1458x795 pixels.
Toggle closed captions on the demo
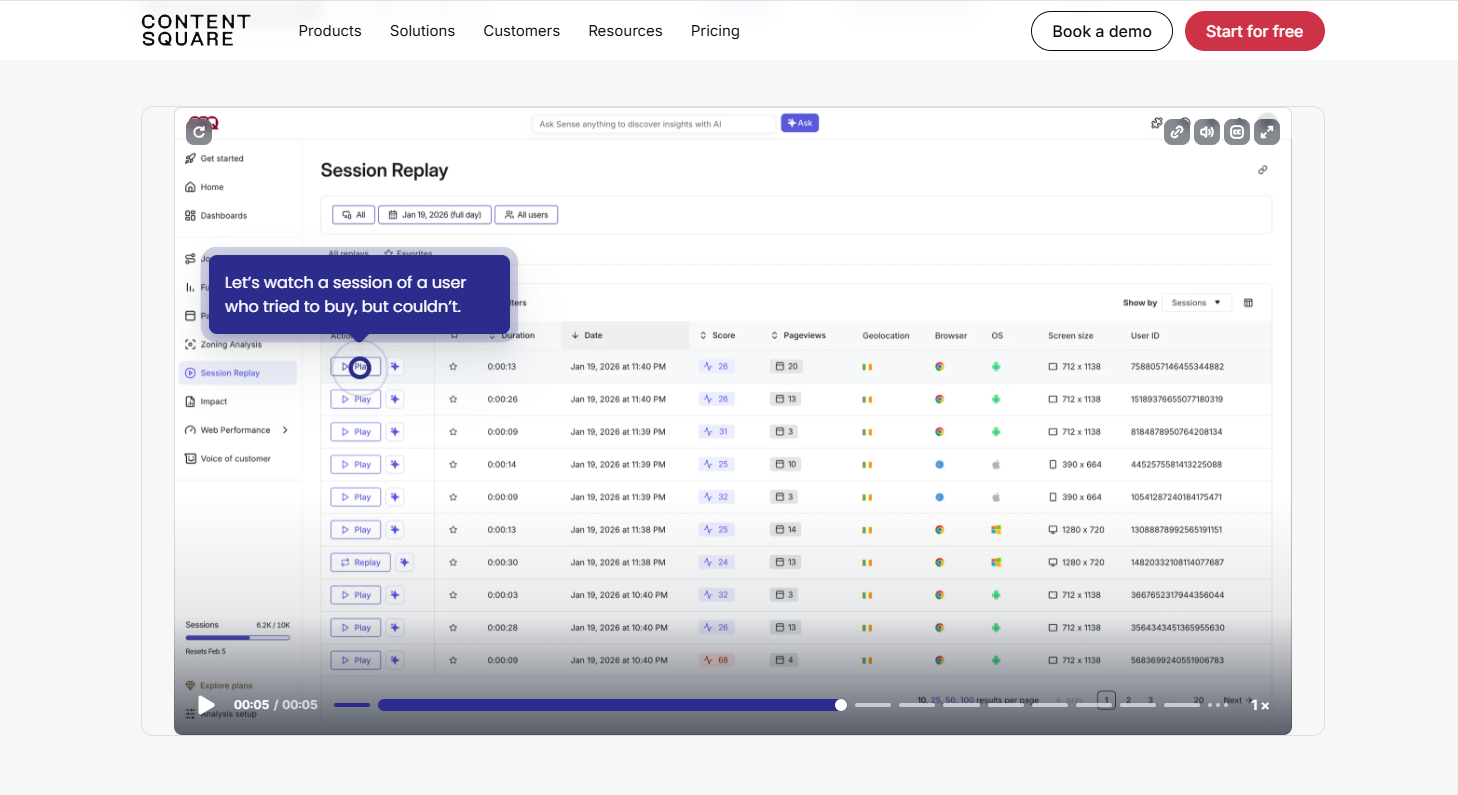click(x=1237, y=132)
